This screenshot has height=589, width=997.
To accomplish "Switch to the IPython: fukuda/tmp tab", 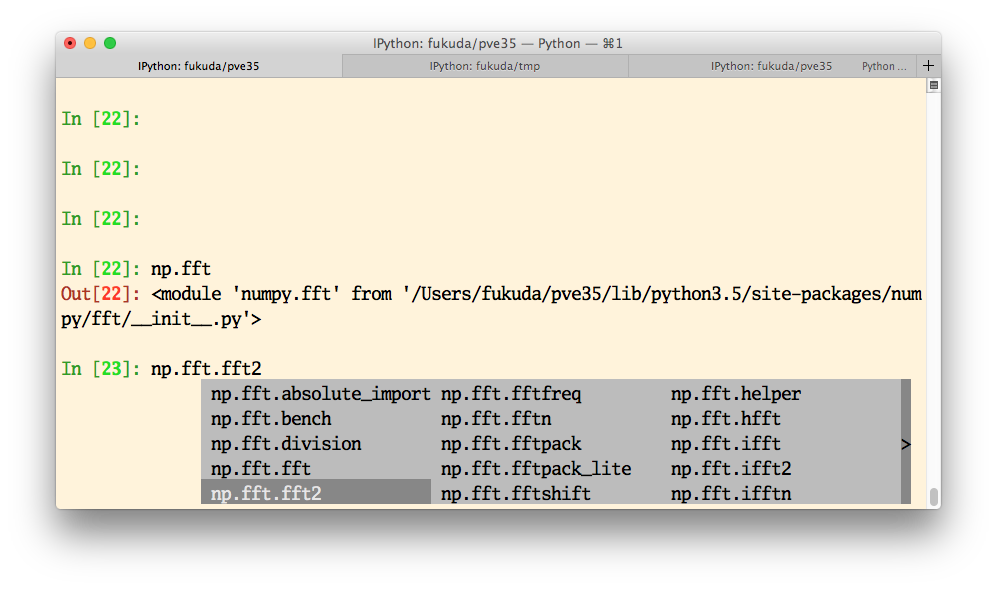I will click(485, 66).
